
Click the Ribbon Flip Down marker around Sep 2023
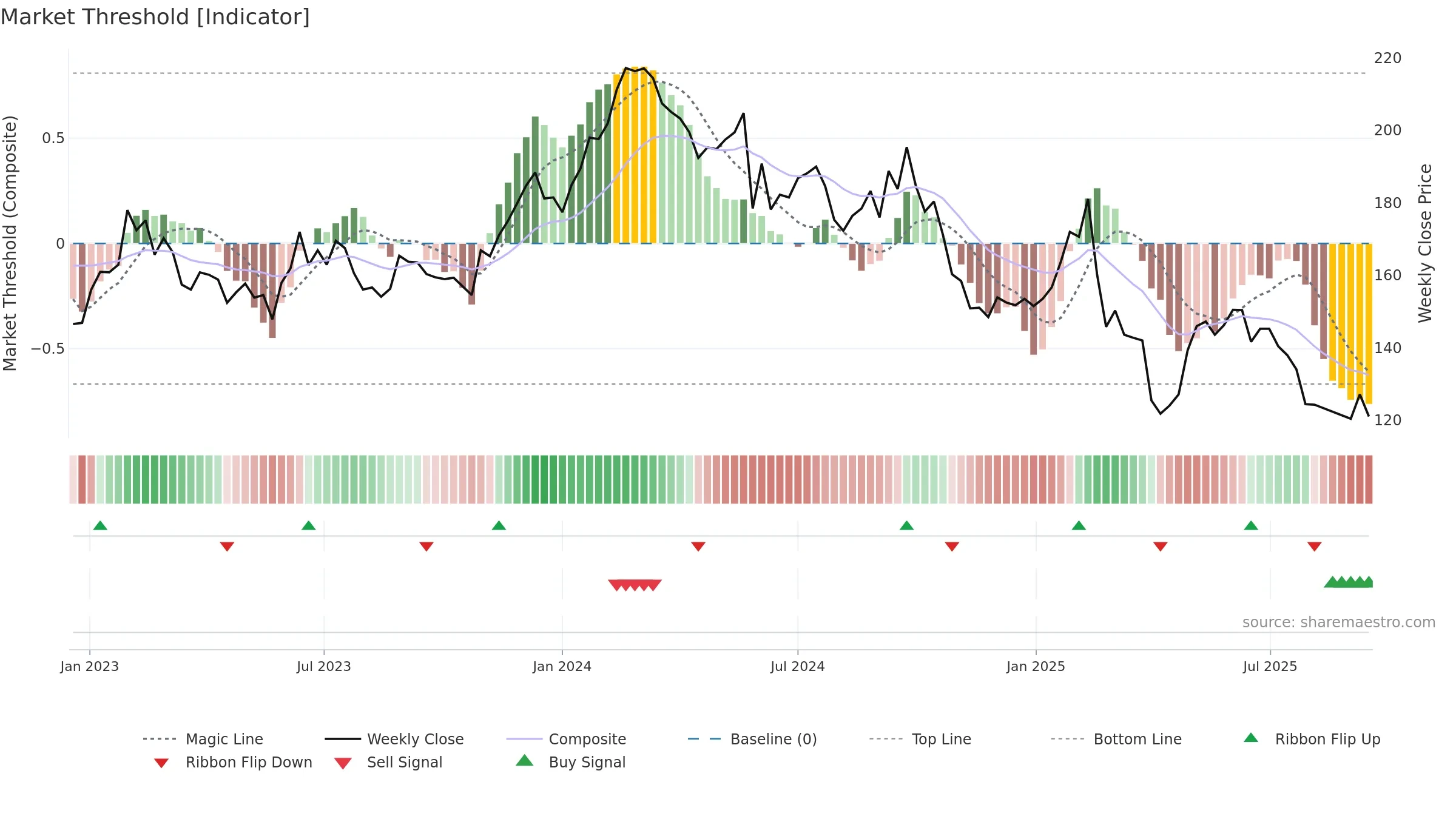coord(426,547)
